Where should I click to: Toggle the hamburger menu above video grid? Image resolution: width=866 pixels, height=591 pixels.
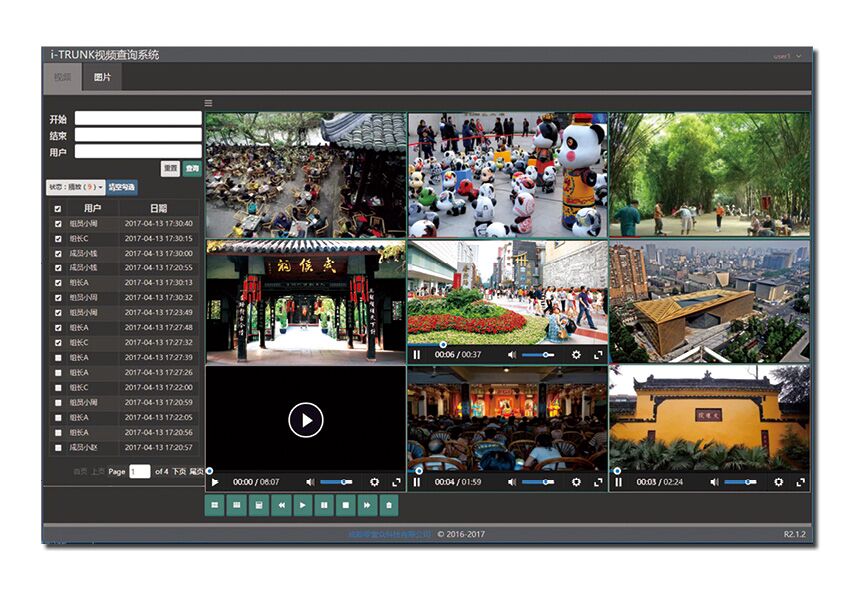(209, 103)
